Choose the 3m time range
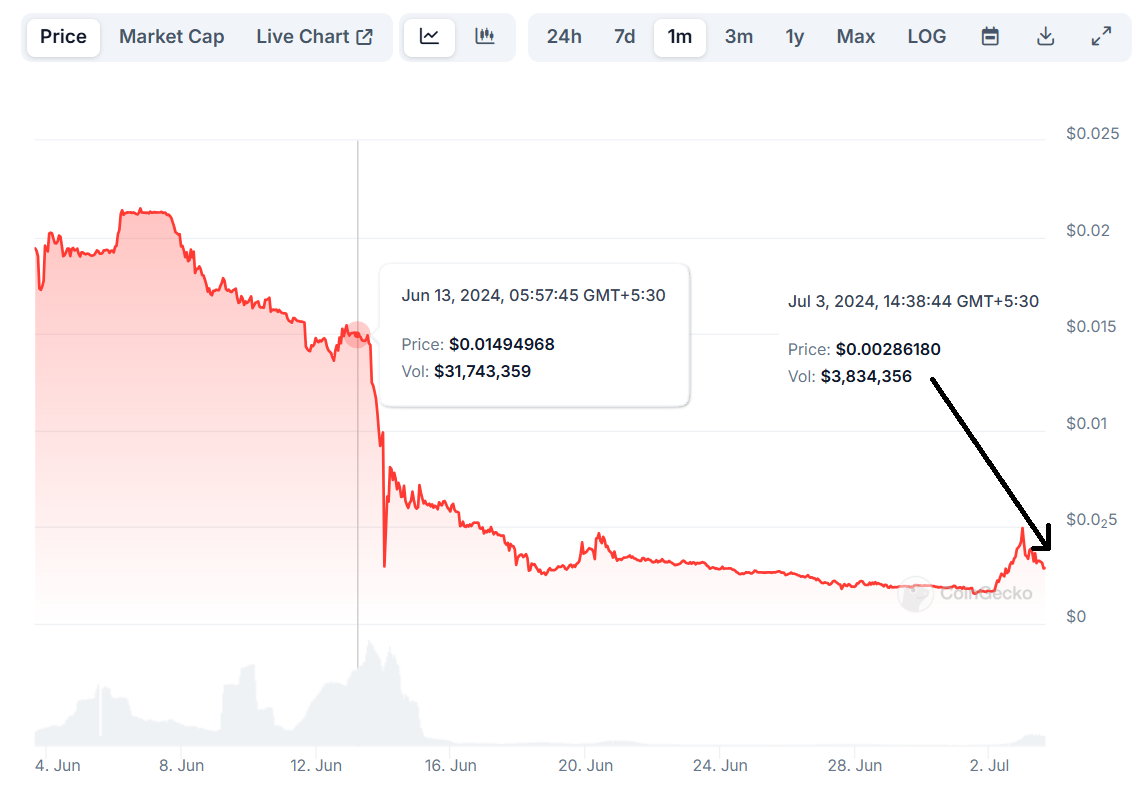This screenshot has width=1146, height=788. tap(738, 37)
